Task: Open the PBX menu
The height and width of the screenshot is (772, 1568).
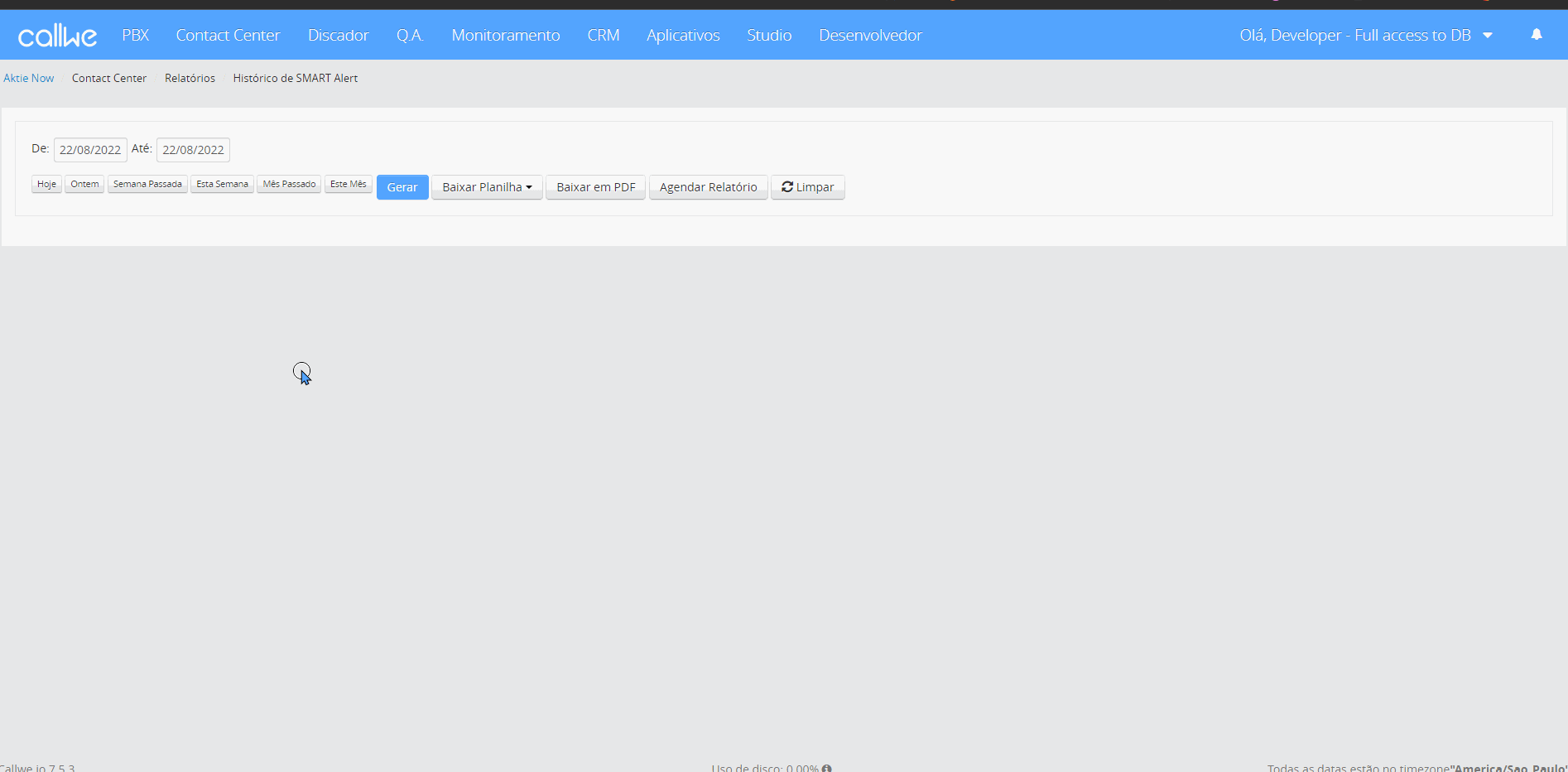Action: (135, 35)
